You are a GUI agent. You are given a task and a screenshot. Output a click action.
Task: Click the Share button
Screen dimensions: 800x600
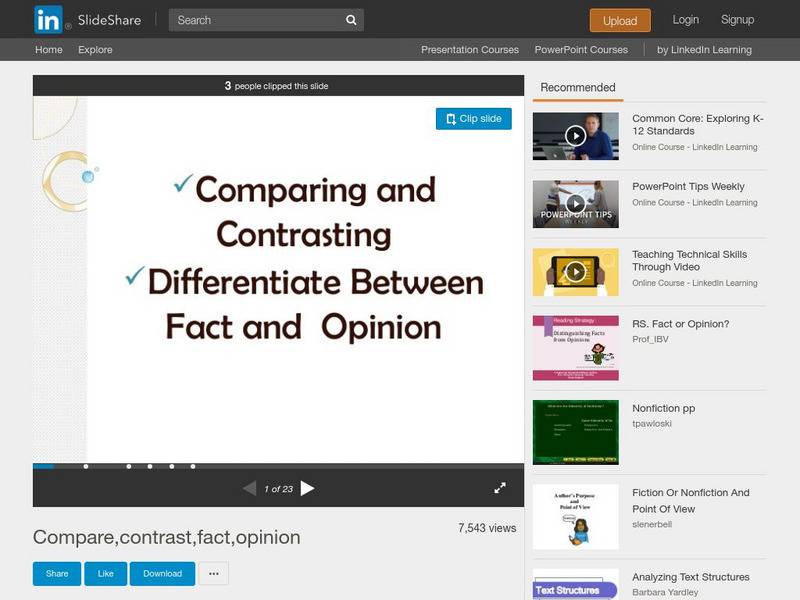57,573
